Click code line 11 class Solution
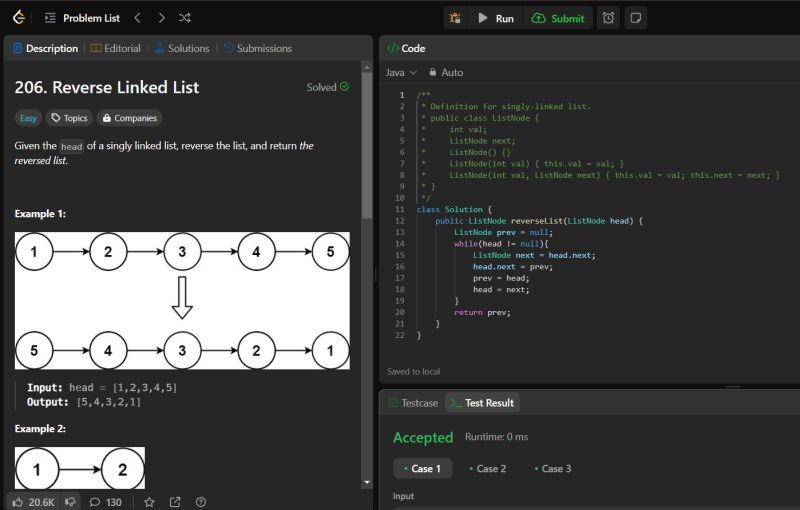Viewport: 800px width, 510px height. (454, 209)
